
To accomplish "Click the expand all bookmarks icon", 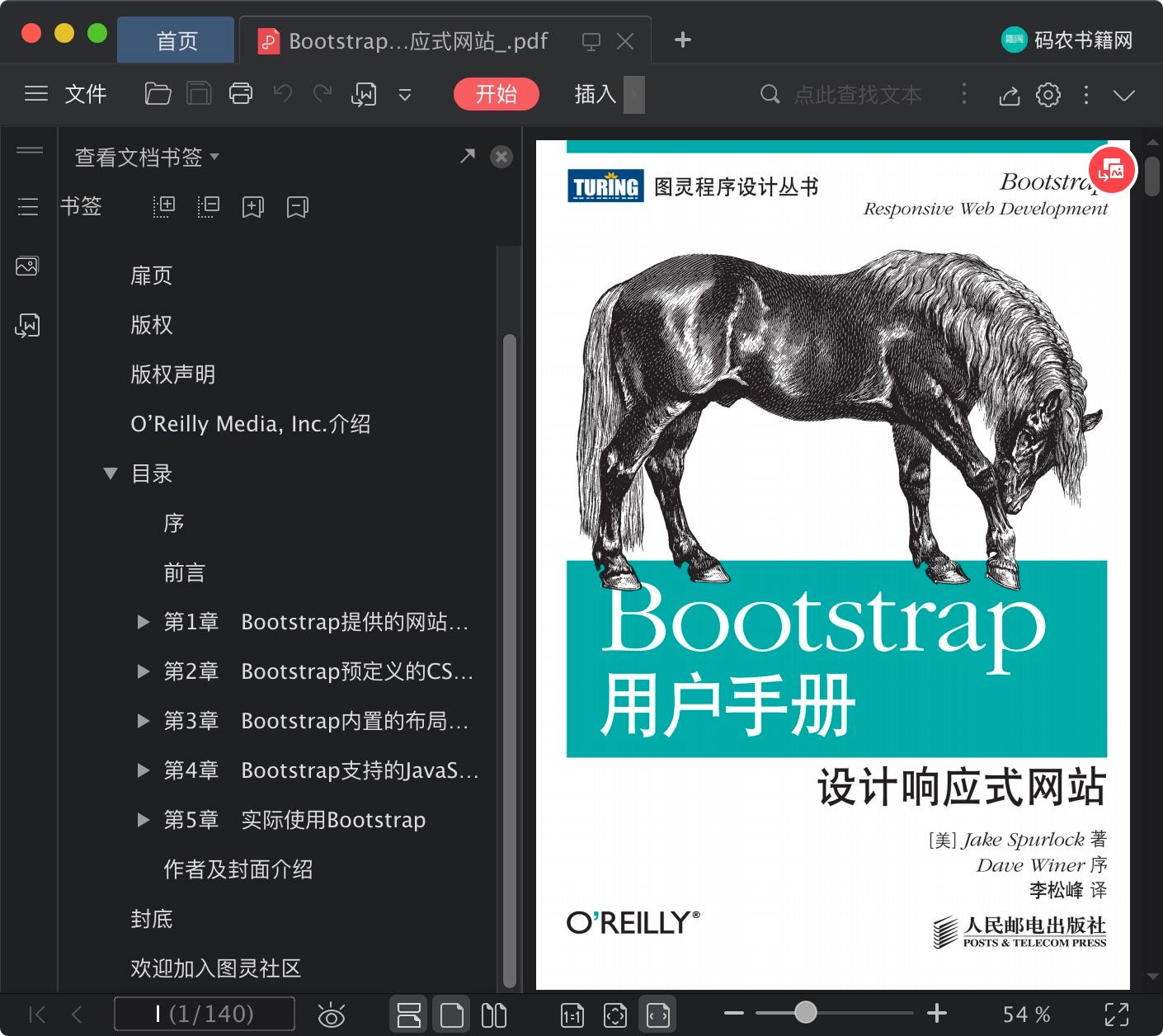I will point(164,206).
